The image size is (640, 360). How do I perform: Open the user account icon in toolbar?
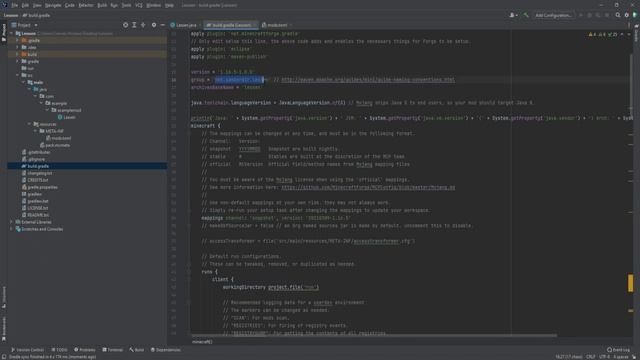pos(513,15)
